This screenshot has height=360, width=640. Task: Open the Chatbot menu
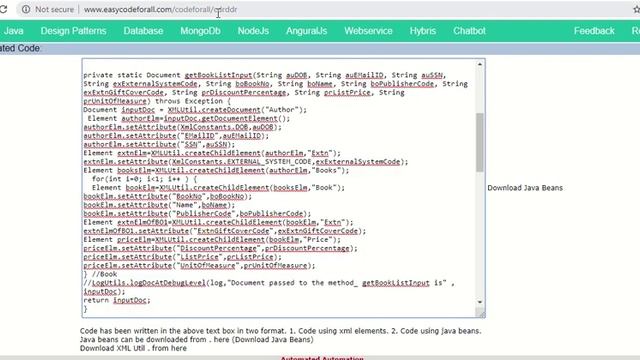tap(469, 31)
